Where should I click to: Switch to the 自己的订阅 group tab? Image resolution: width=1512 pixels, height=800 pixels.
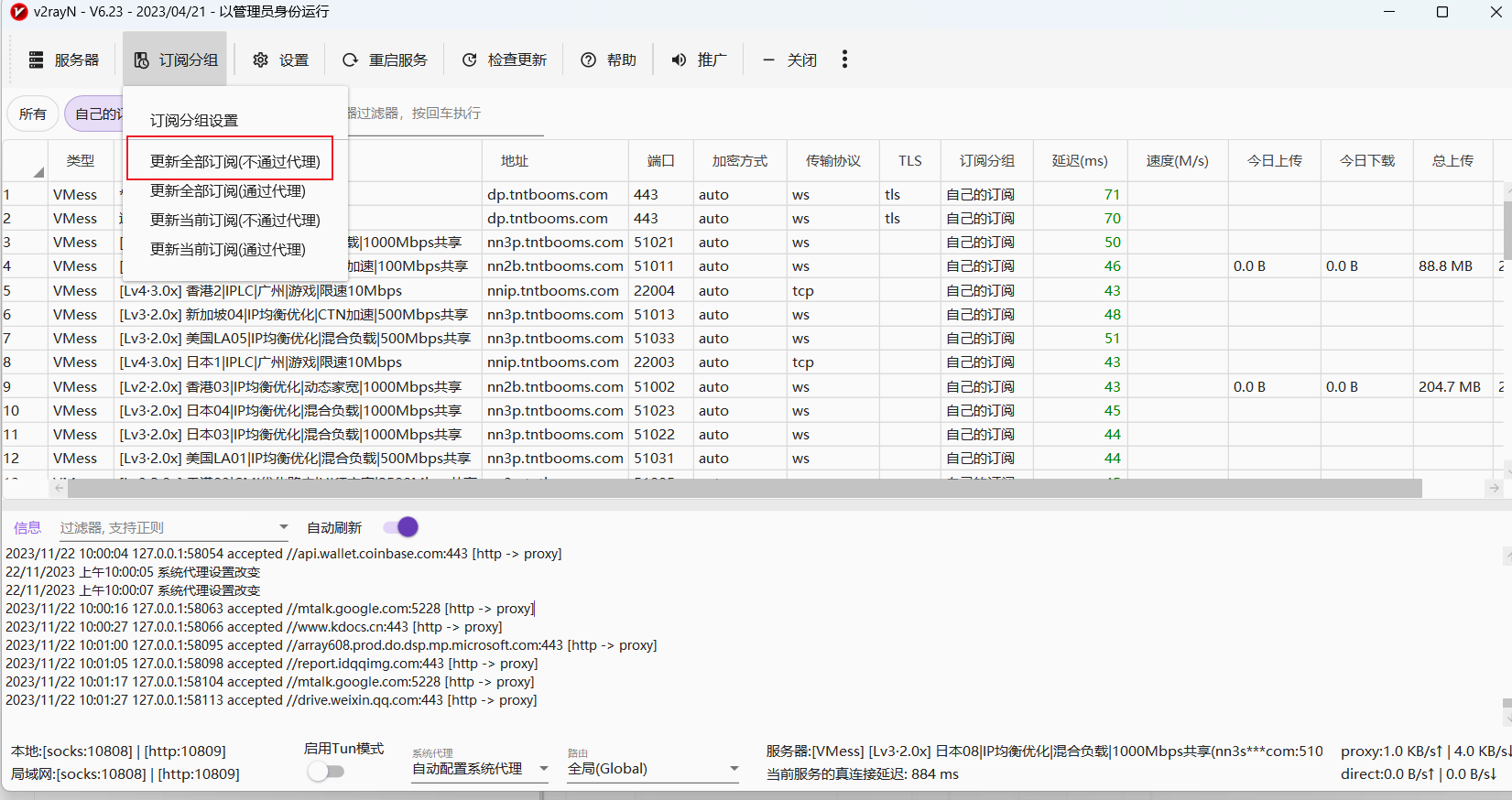click(x=94, y=114)
